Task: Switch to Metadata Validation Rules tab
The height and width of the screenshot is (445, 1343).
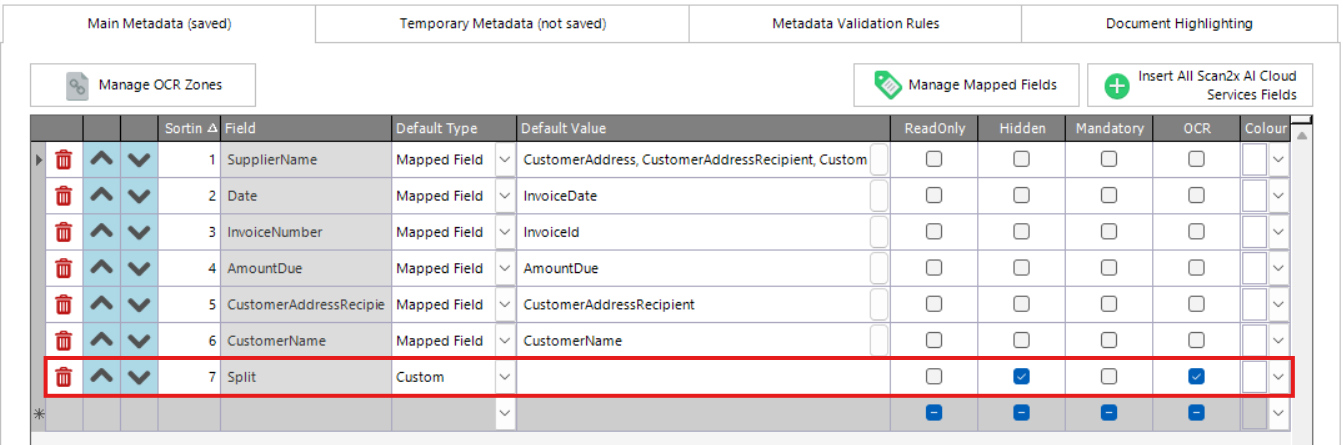Action: pyautogui.click(x=854, y=23)
